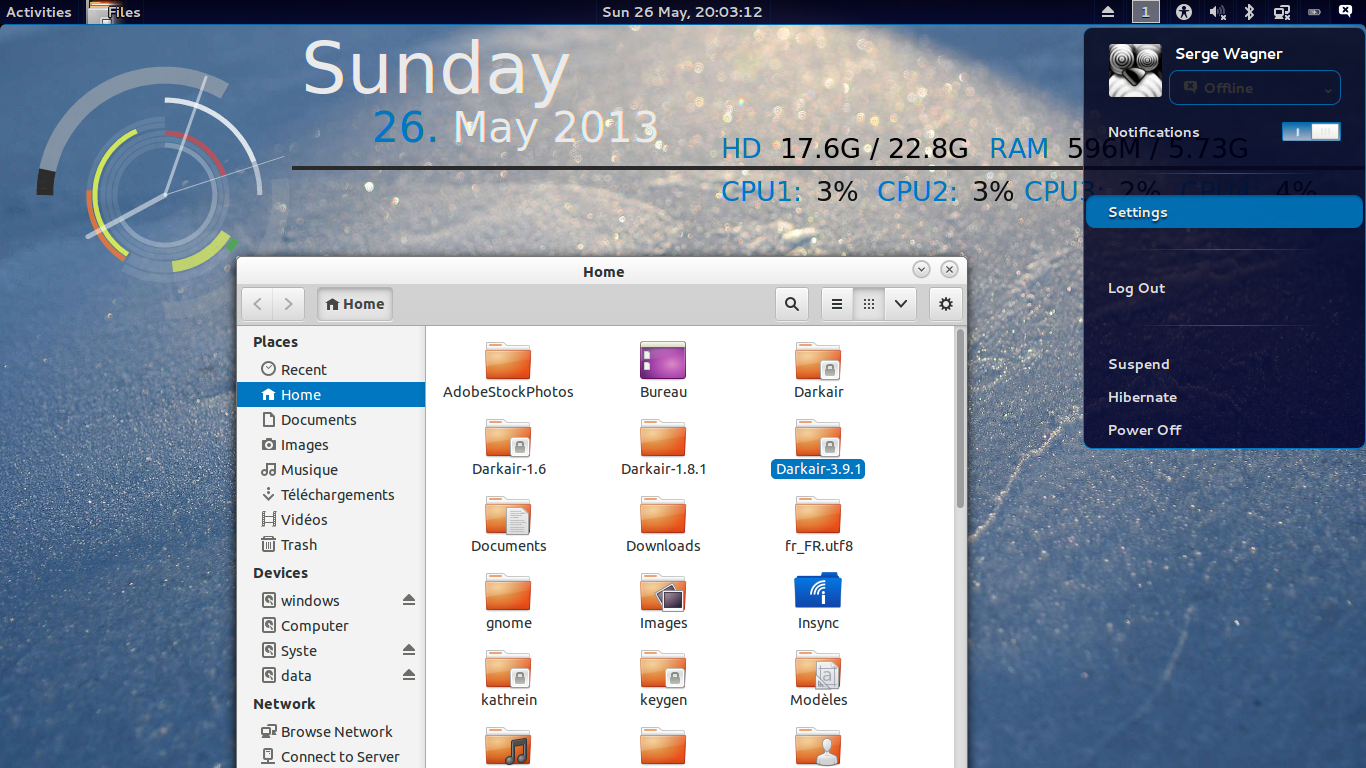The width and height of the screenshot is (1366, 768).
Task: Select Recent in Places sidebar
Action: click(x=331, y=369)
